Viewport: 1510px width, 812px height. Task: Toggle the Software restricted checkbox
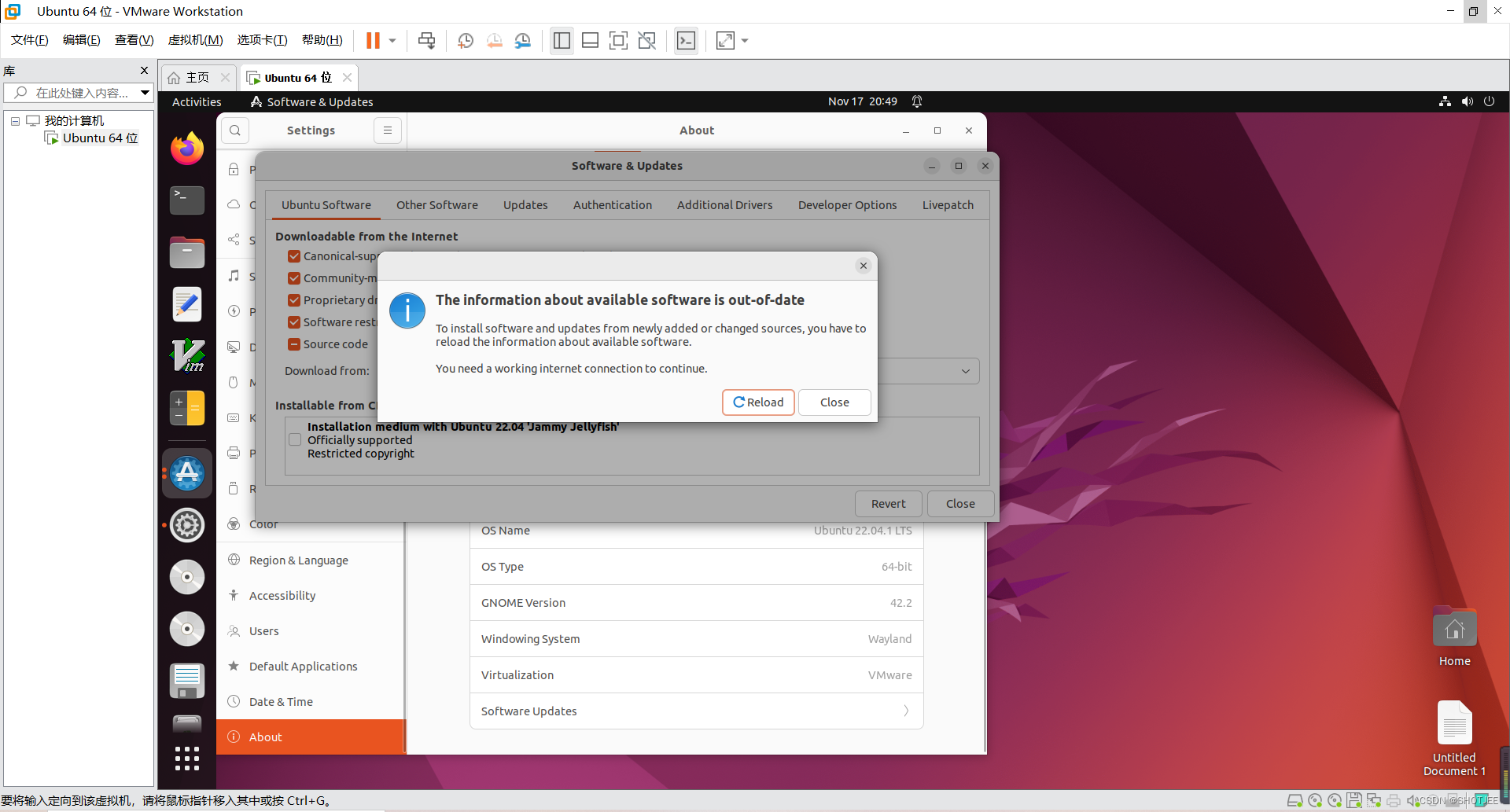click(x=294, y=322)
